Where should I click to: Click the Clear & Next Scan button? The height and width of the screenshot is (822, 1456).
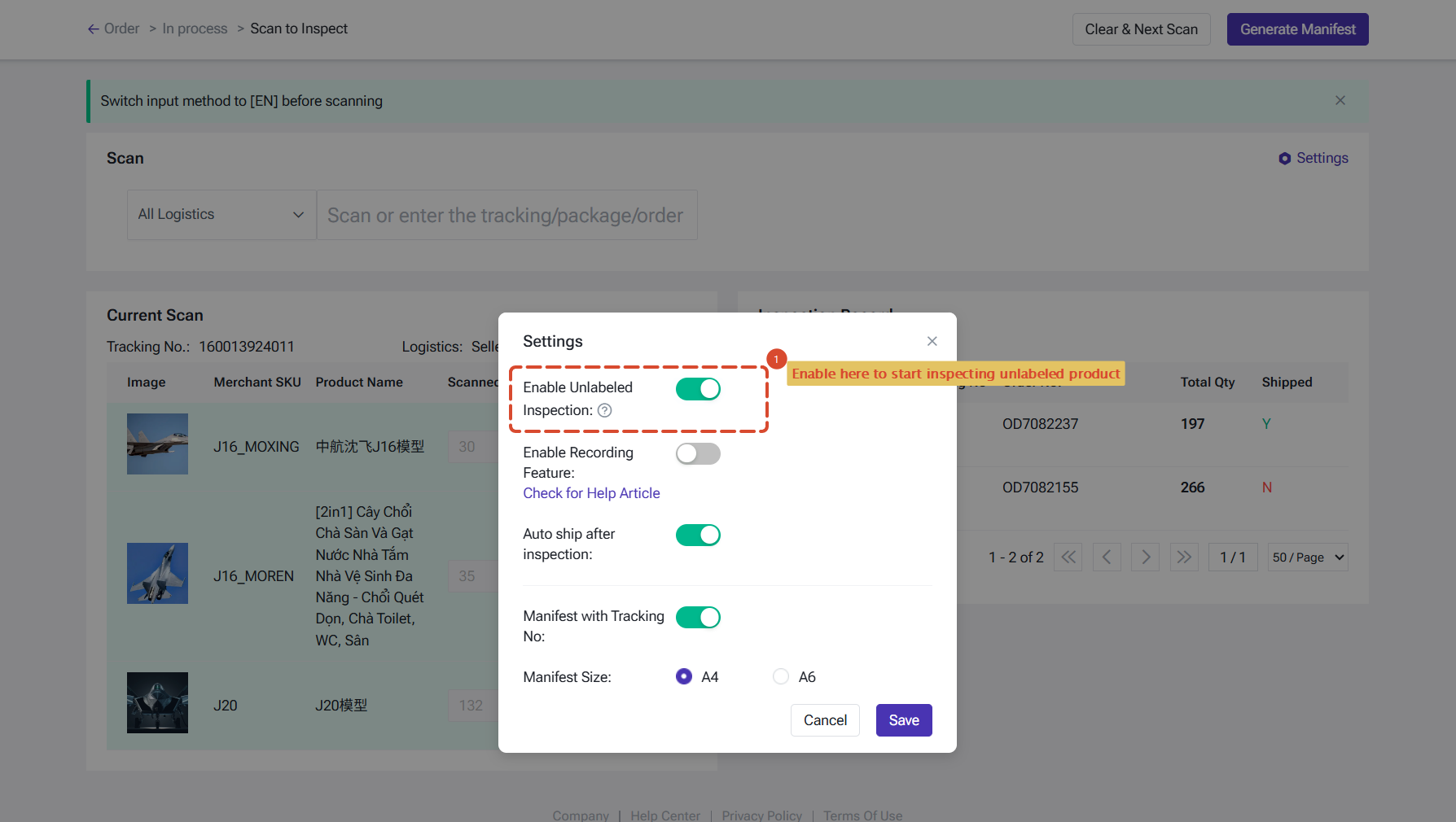coord(1141,29)
